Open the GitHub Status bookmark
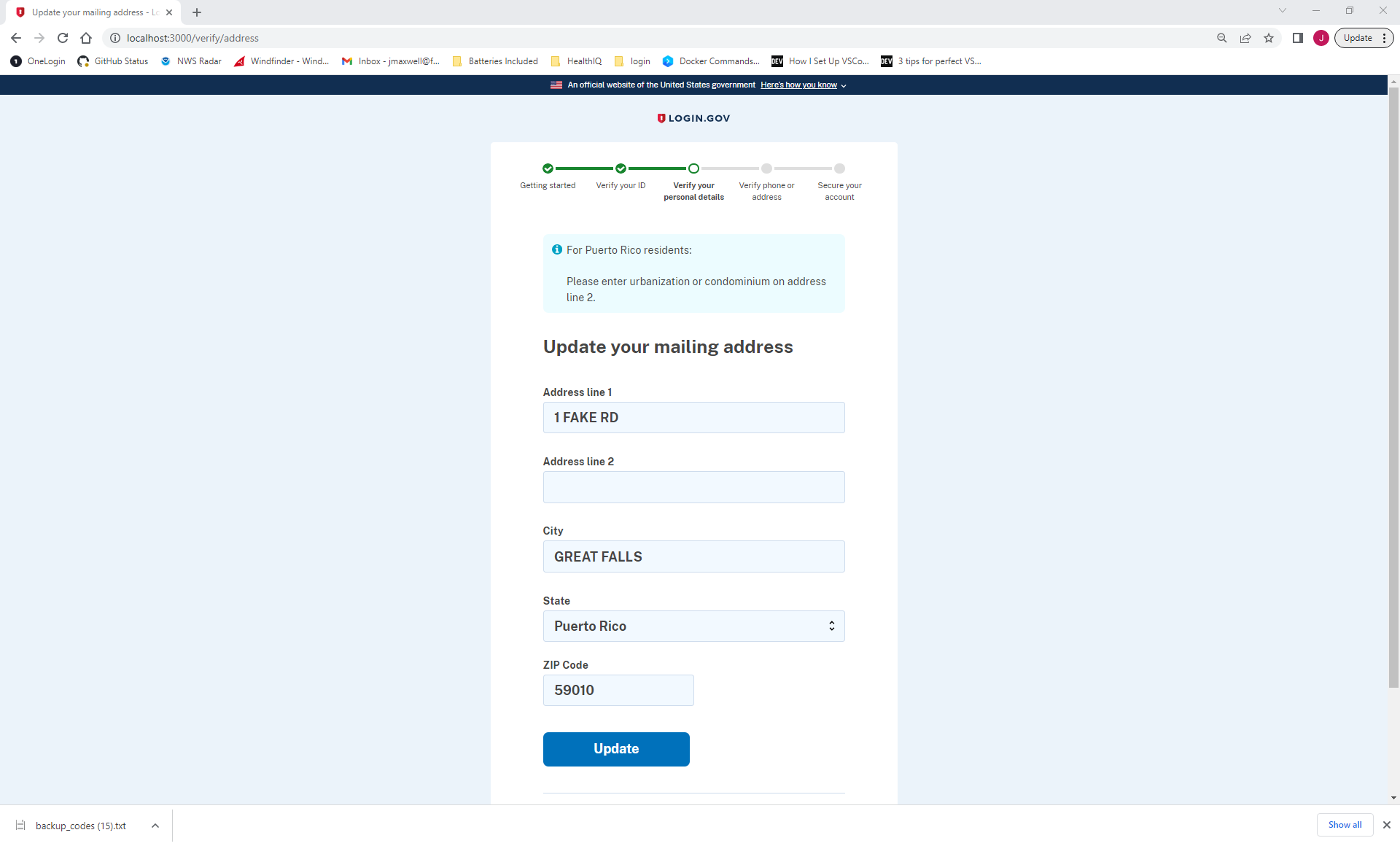Viewport: 1400px width, 846px height. click(x=113, y=61)
